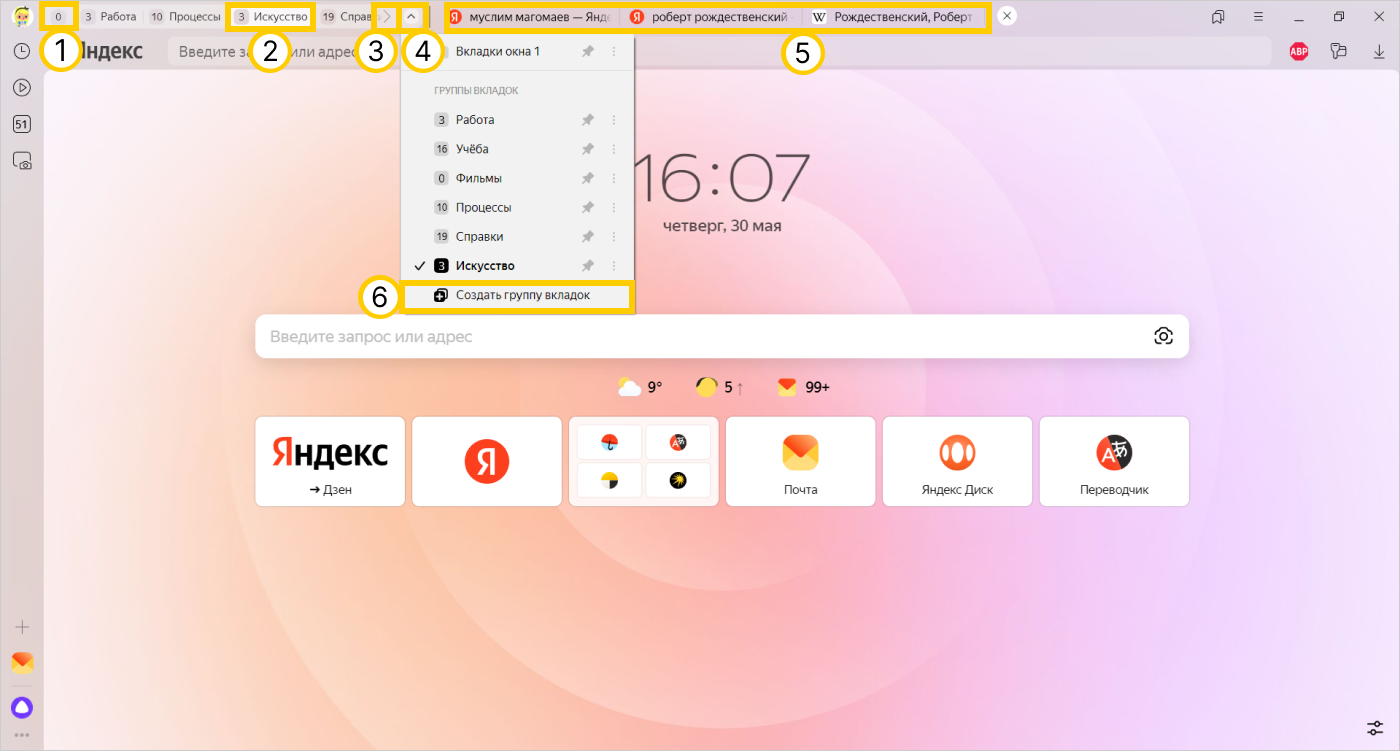The width and height of the screenshot is (1400, 751).
Task: Open the red Я logo tile
Action: [487, 461]
